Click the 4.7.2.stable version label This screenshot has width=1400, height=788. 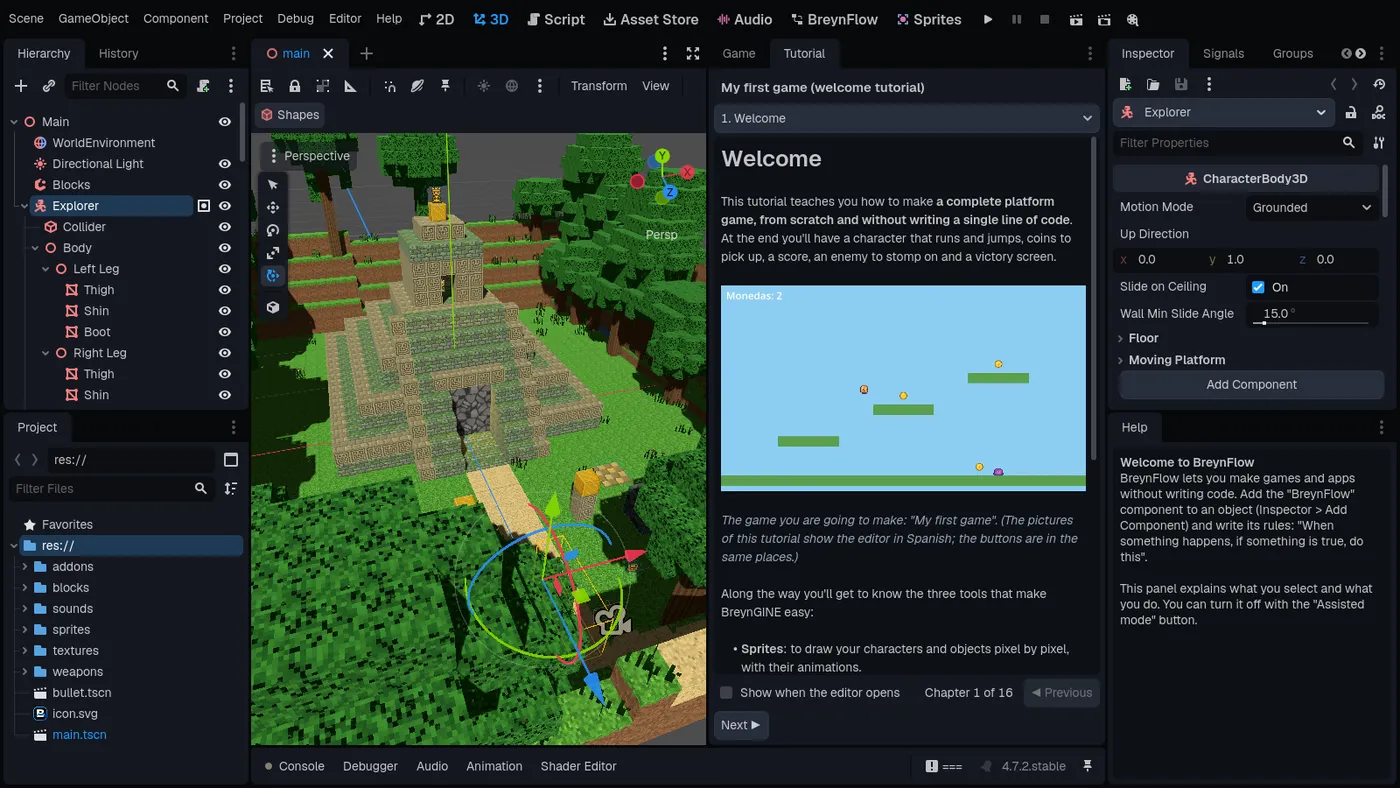click(x=1033, y=766)
